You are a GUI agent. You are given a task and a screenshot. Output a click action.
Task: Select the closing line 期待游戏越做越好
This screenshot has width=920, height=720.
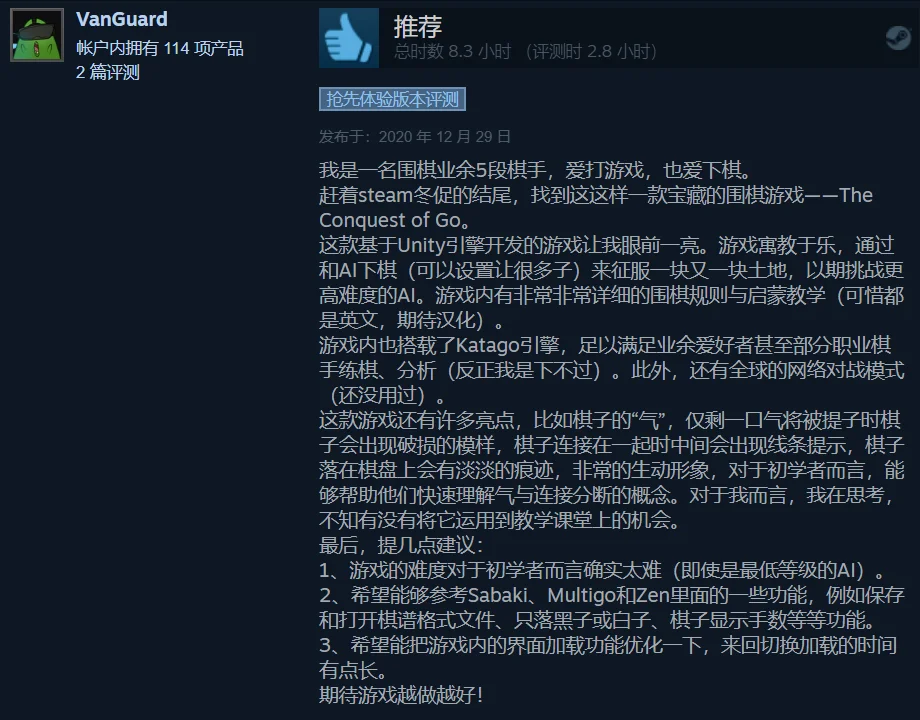401,695
